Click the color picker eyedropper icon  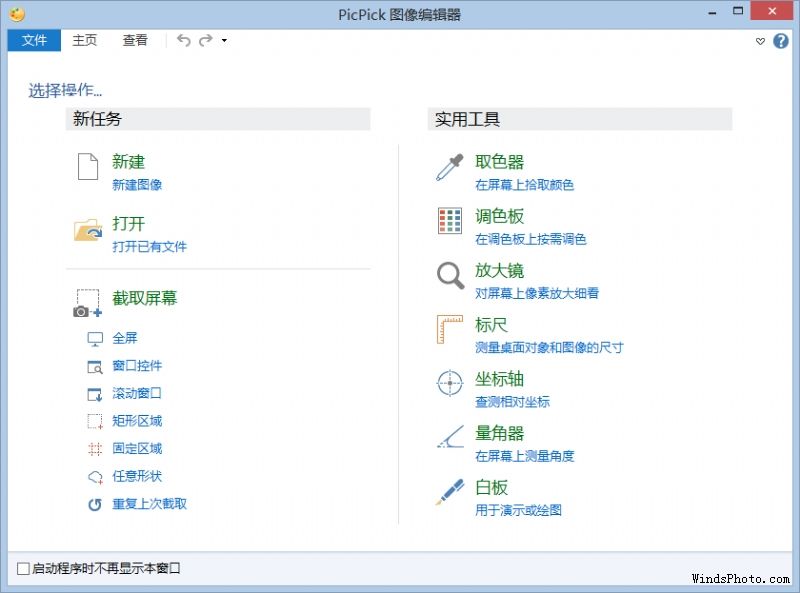(x=449, y=167)
